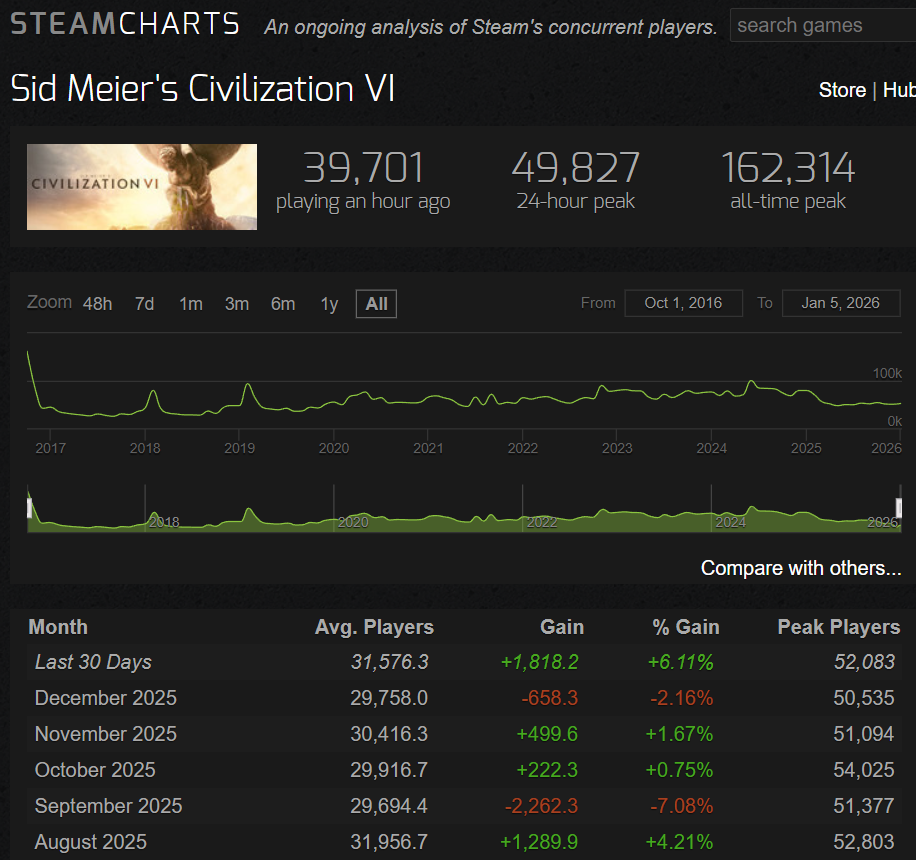This screenshot has height=860, width=916.
Task: Click the 162,314 all-time peak stat
Action: pos(788,181)
